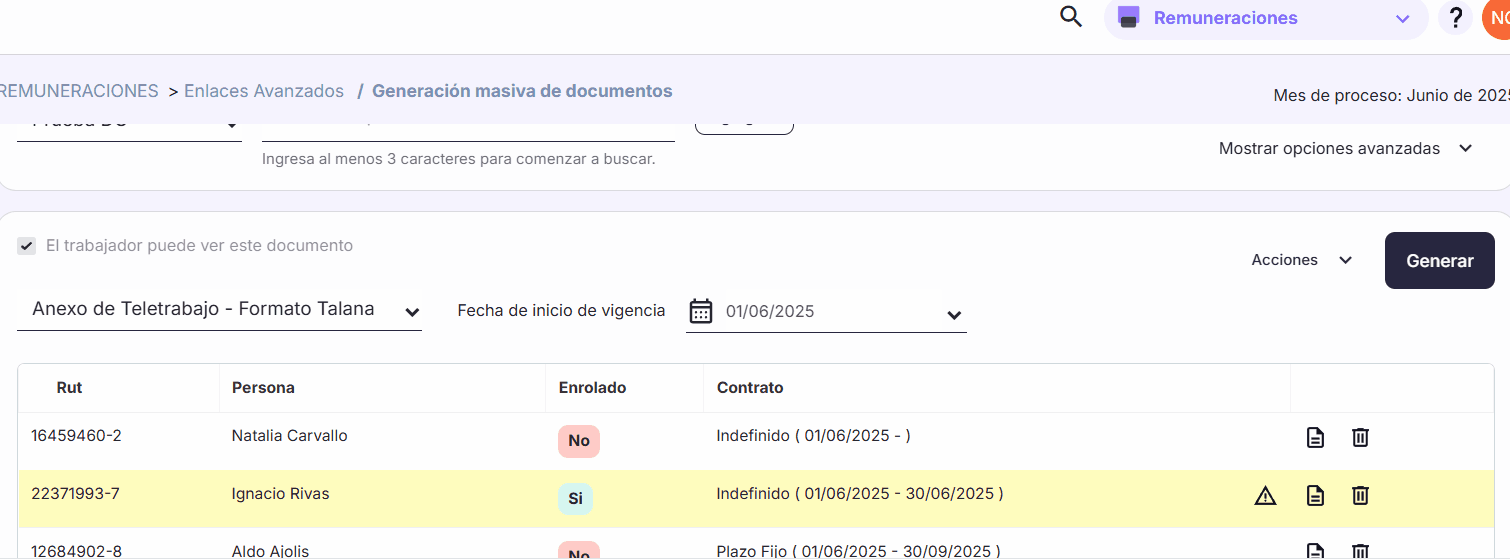Click warning icon on Ignacio Rivas row
1510x559 pixels.
coord(1266,495)
